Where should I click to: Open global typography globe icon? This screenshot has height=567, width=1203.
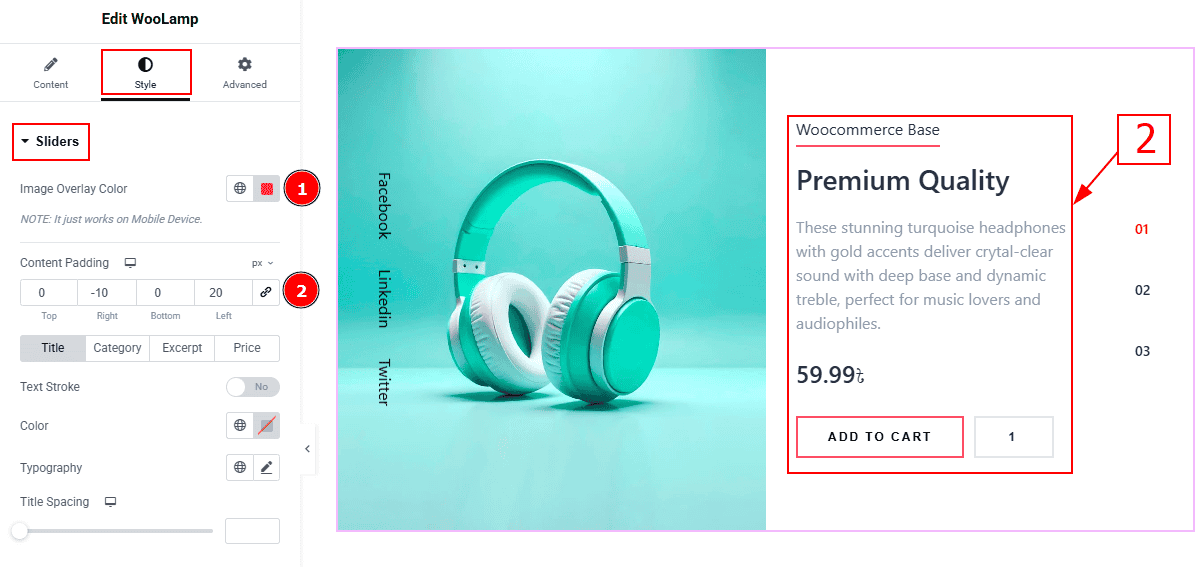[240, 467]
